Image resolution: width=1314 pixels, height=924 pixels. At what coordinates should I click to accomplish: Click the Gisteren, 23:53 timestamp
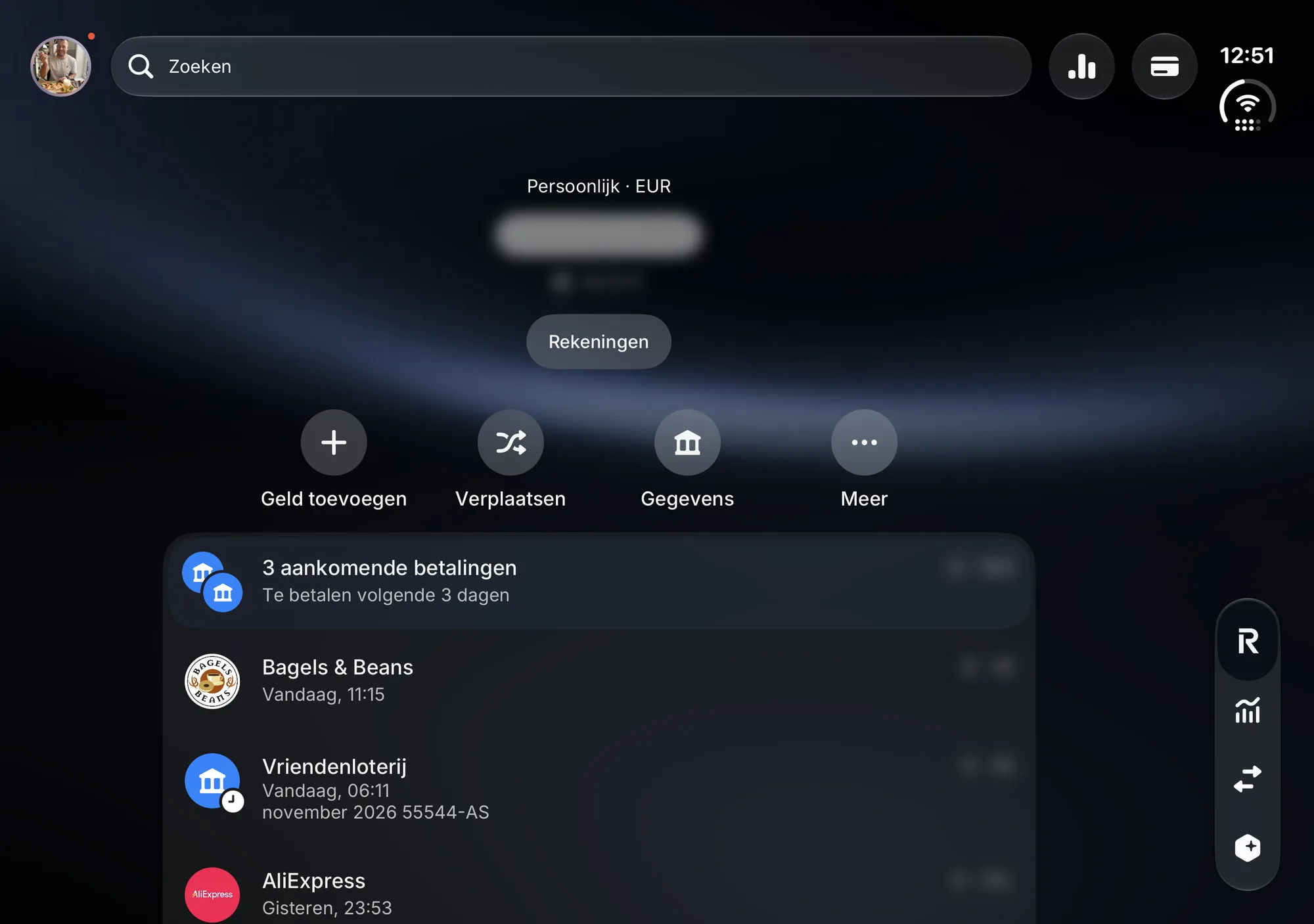(327, 908)
